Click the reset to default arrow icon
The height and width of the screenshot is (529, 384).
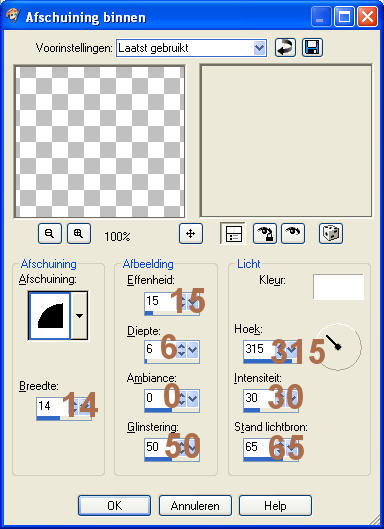pos(285,48)
